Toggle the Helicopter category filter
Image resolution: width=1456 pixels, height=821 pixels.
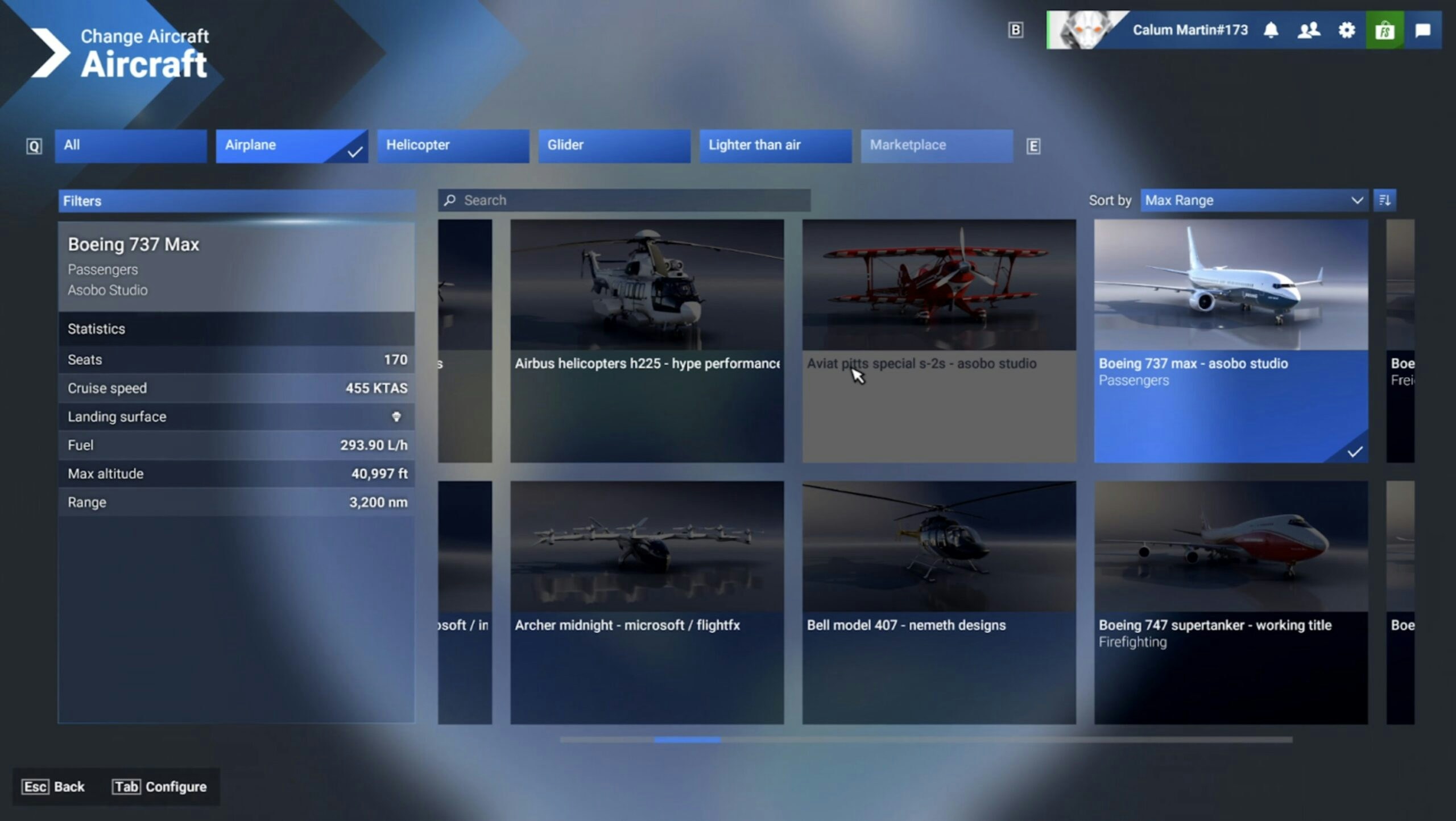[453, 146]
